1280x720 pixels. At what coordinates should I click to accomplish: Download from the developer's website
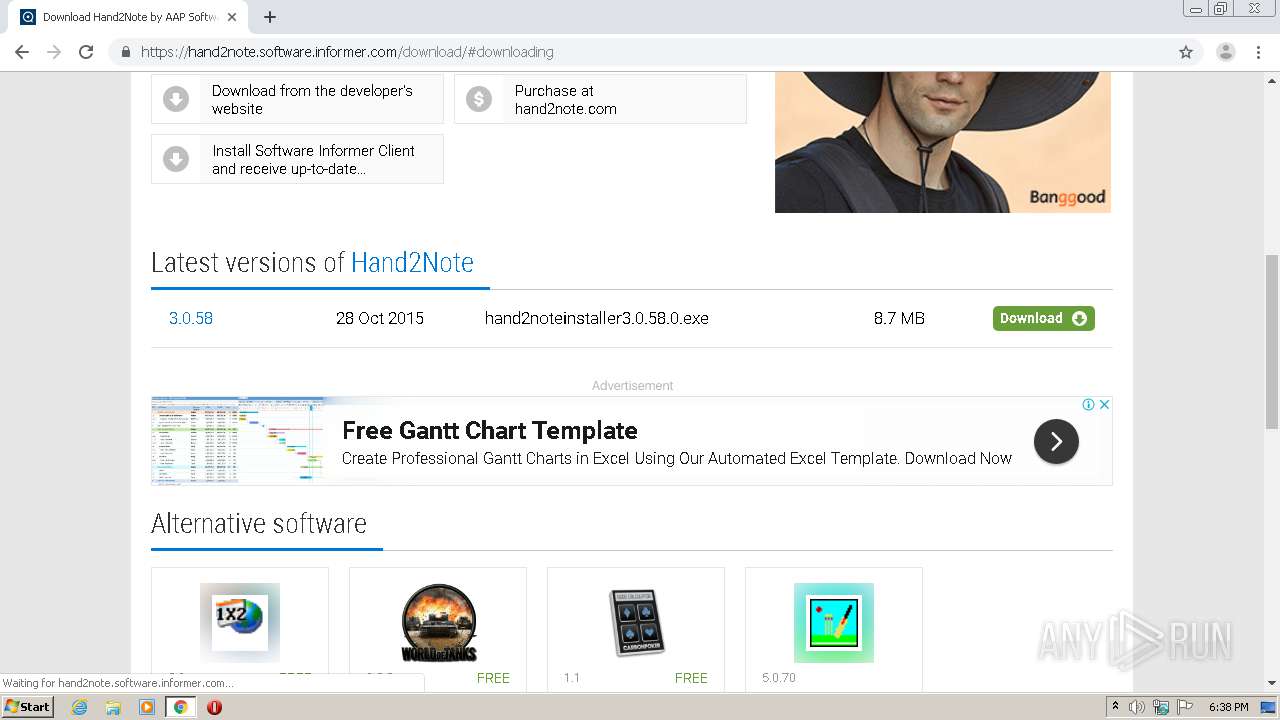(297, 99)
